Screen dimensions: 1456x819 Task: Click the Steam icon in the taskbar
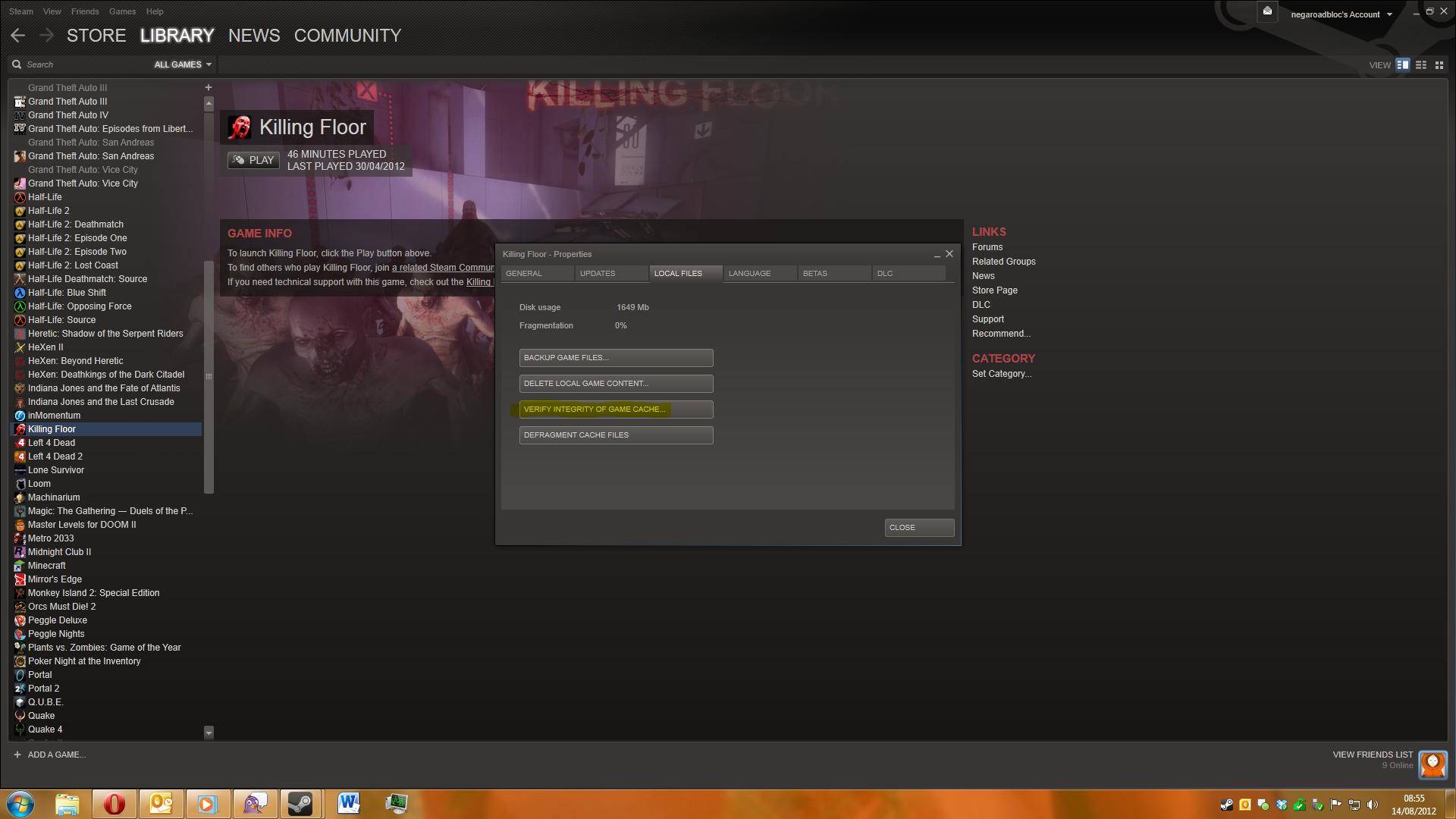[301, 803]
